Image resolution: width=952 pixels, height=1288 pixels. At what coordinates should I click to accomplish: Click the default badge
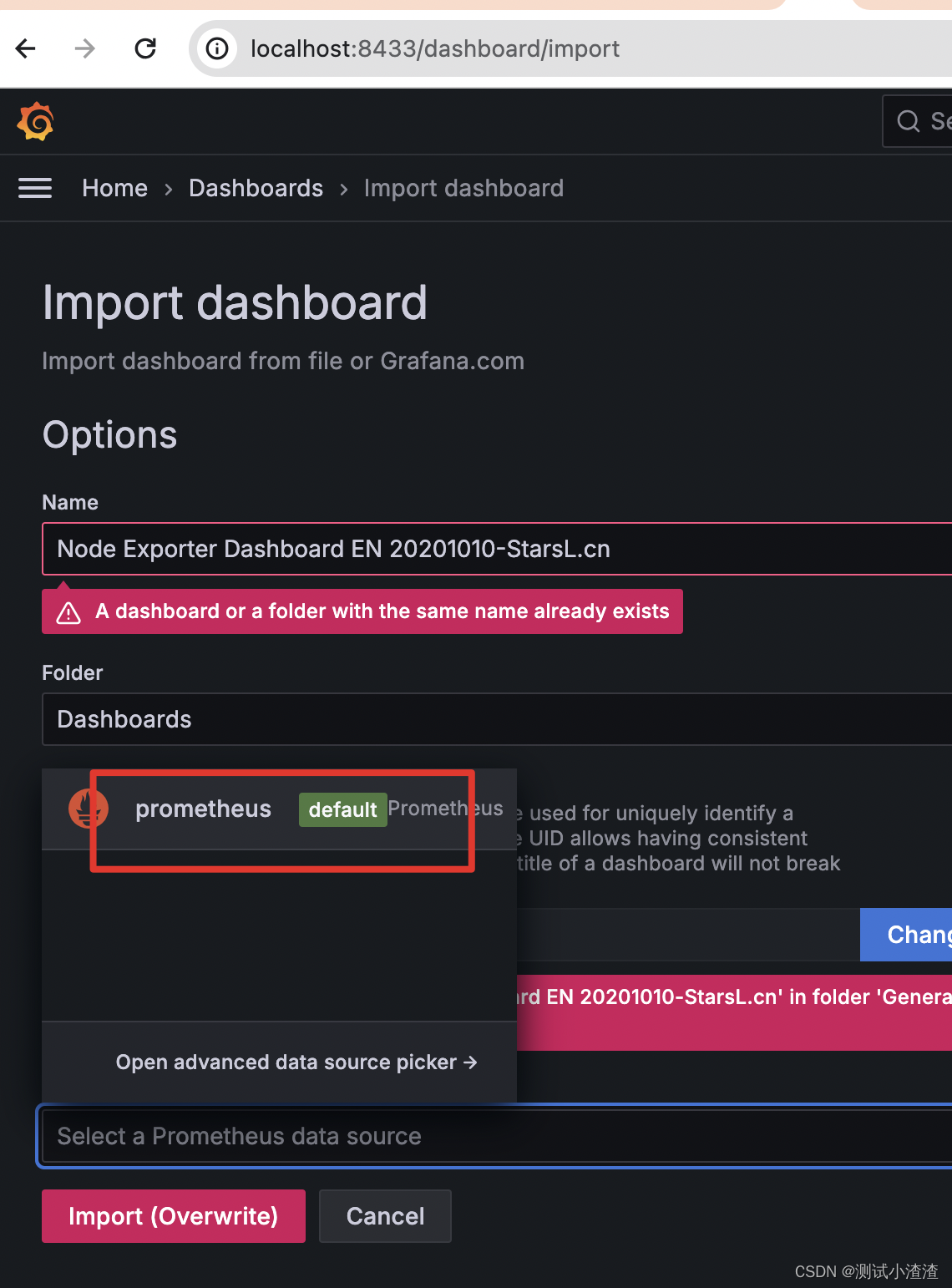(342, 809)
